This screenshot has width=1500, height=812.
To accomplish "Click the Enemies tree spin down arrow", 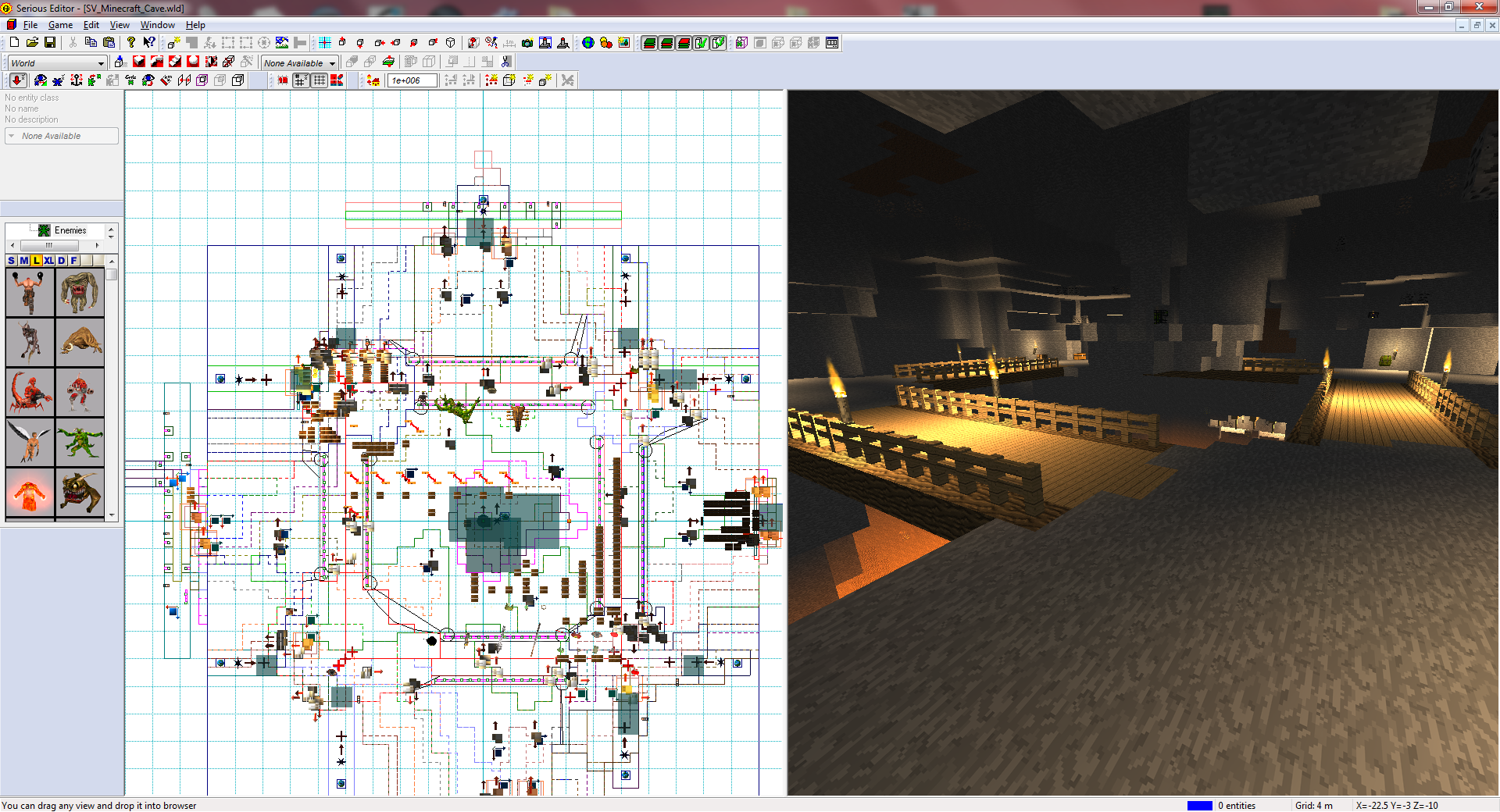I will [x=111, y=235].
